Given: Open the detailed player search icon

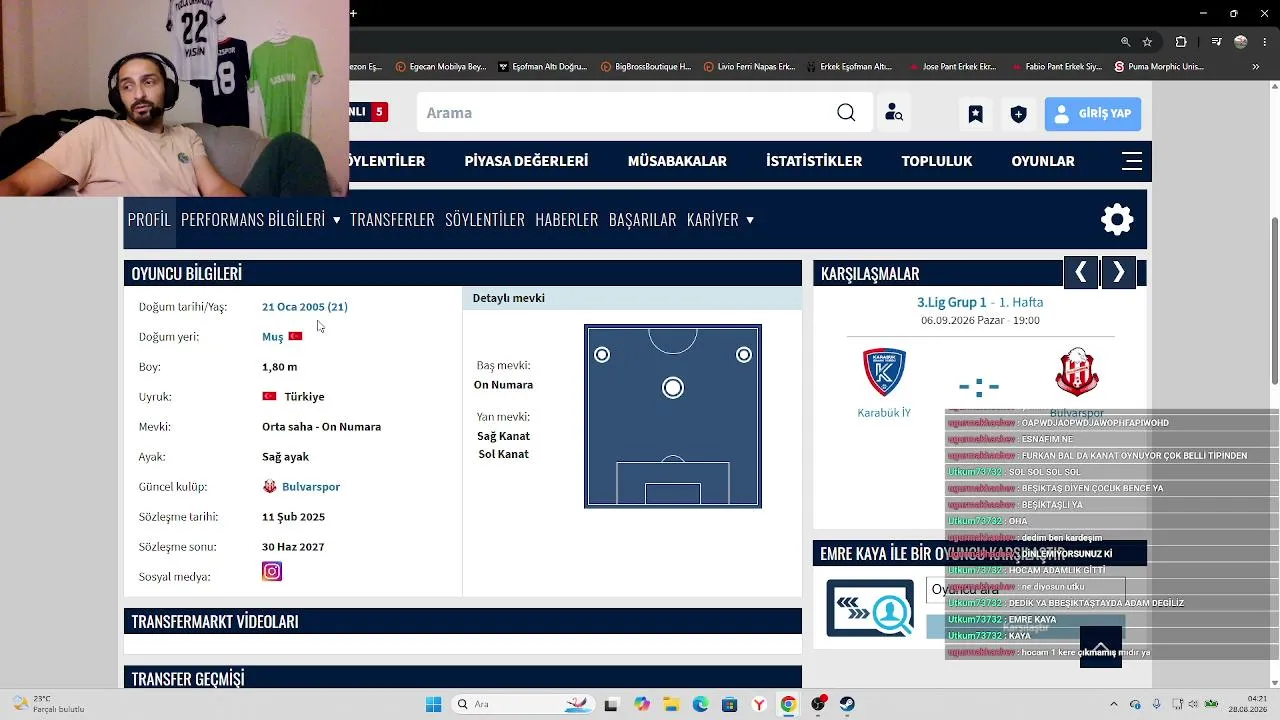Looking at the screenshot, I should point(894,113).
